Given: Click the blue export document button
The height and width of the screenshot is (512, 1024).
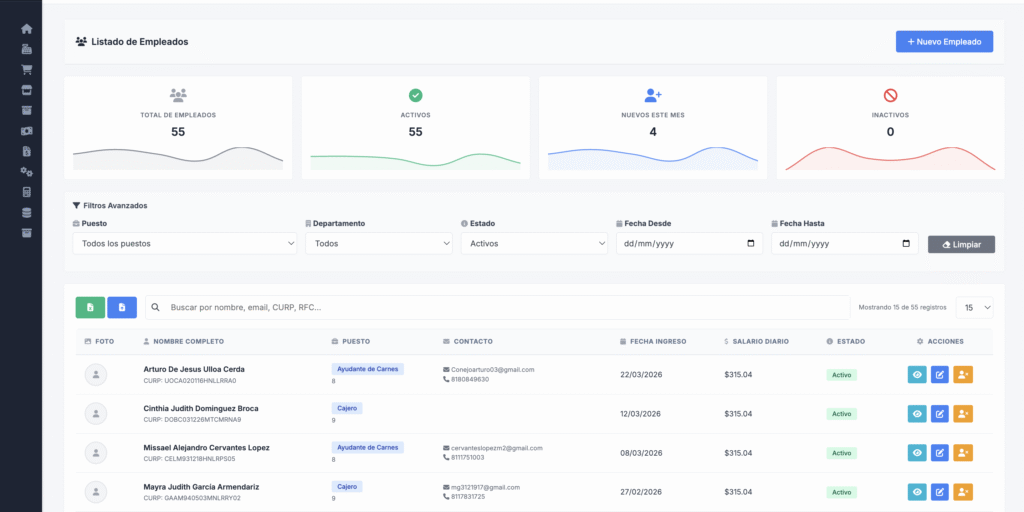Looking at the screenshot, I should coord(122,308).
